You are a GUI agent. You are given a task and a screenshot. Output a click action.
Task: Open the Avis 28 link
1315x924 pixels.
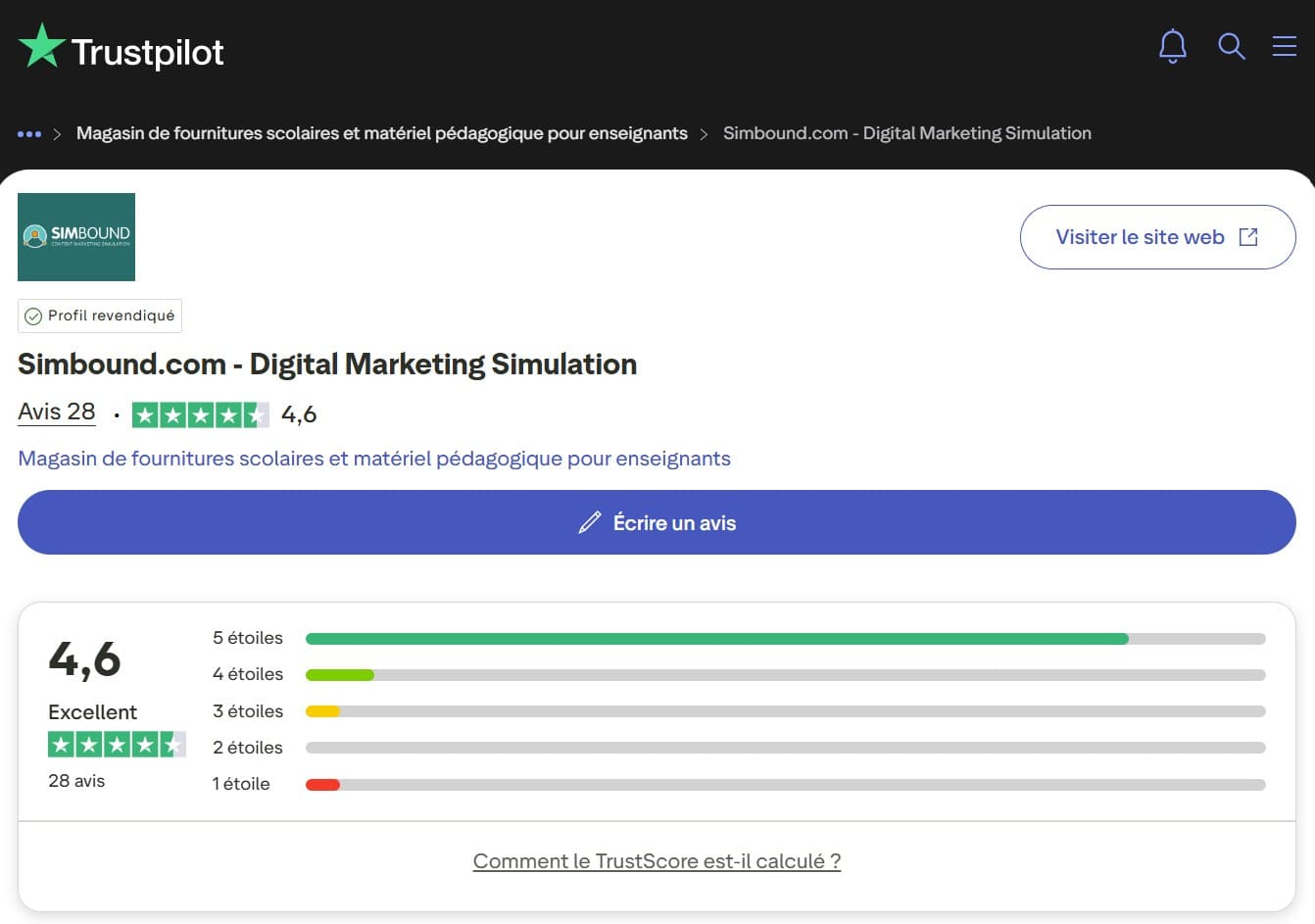(56, 412)
